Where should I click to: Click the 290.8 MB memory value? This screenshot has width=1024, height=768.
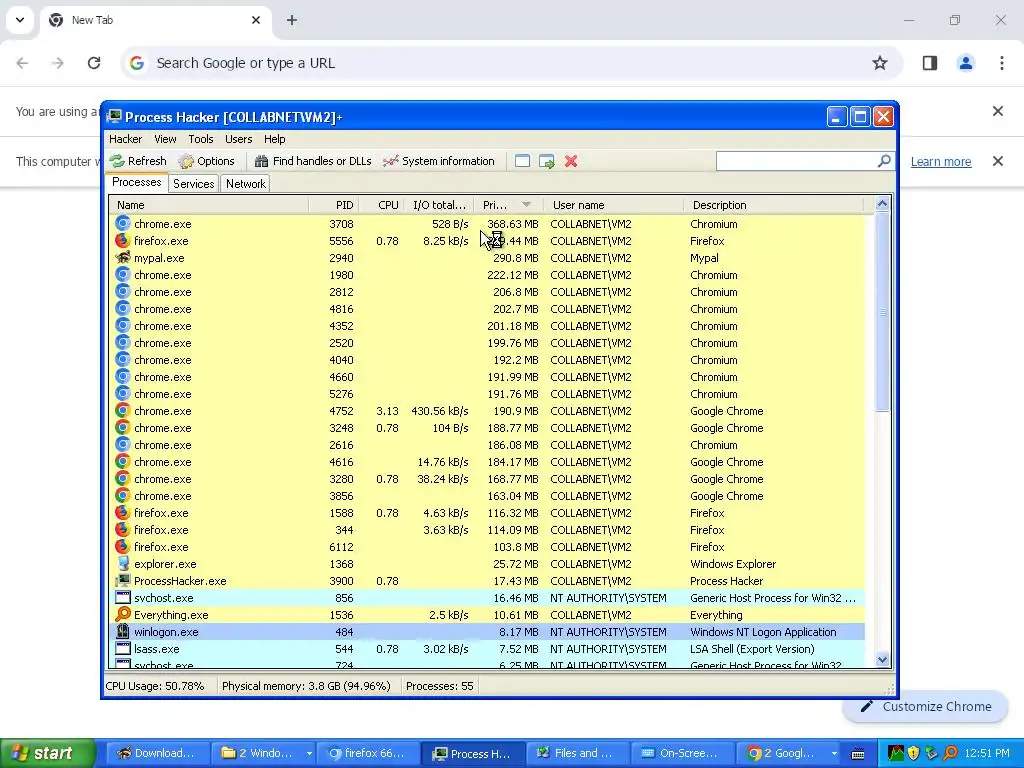pyautogui.click(x=515, y=259)
